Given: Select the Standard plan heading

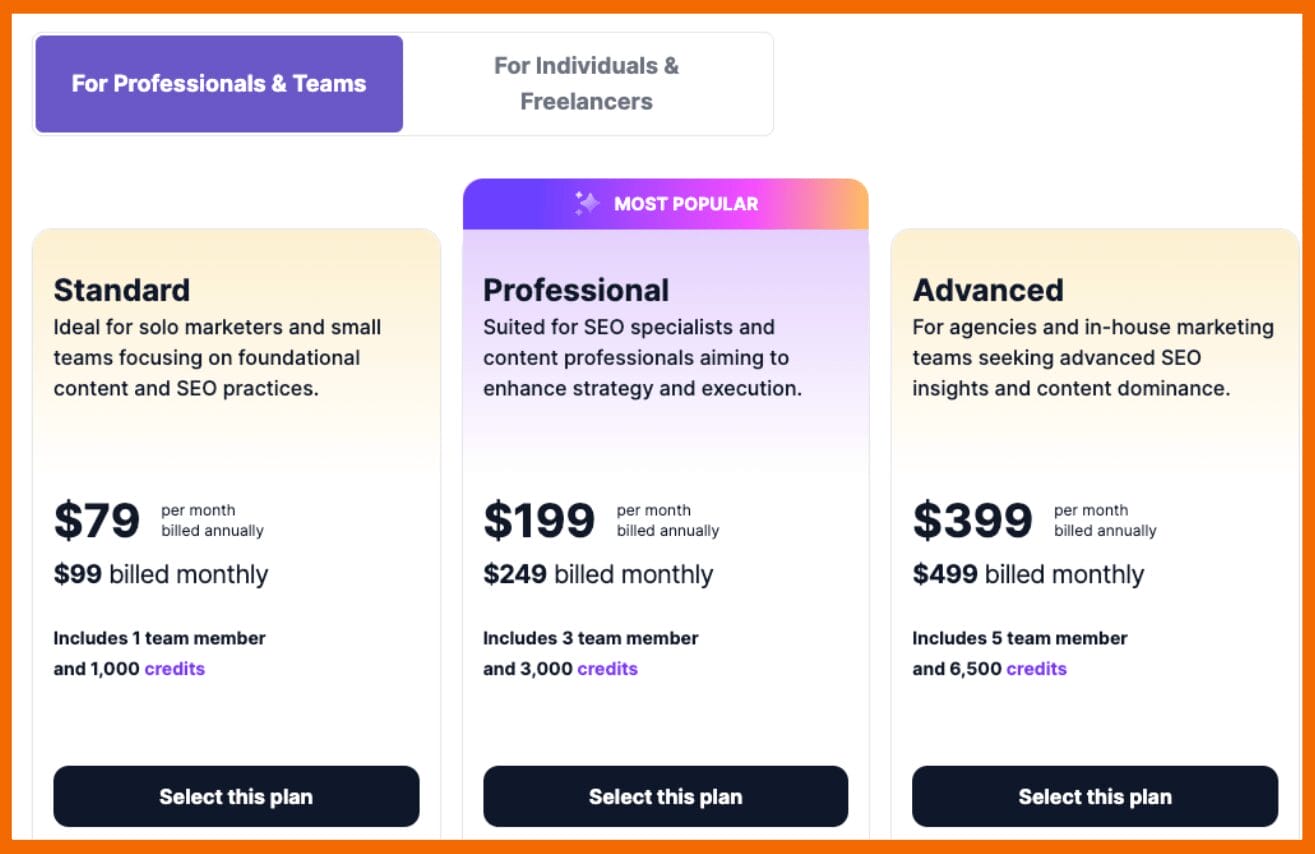Looking at the screenshot, I should coord(121,290).
